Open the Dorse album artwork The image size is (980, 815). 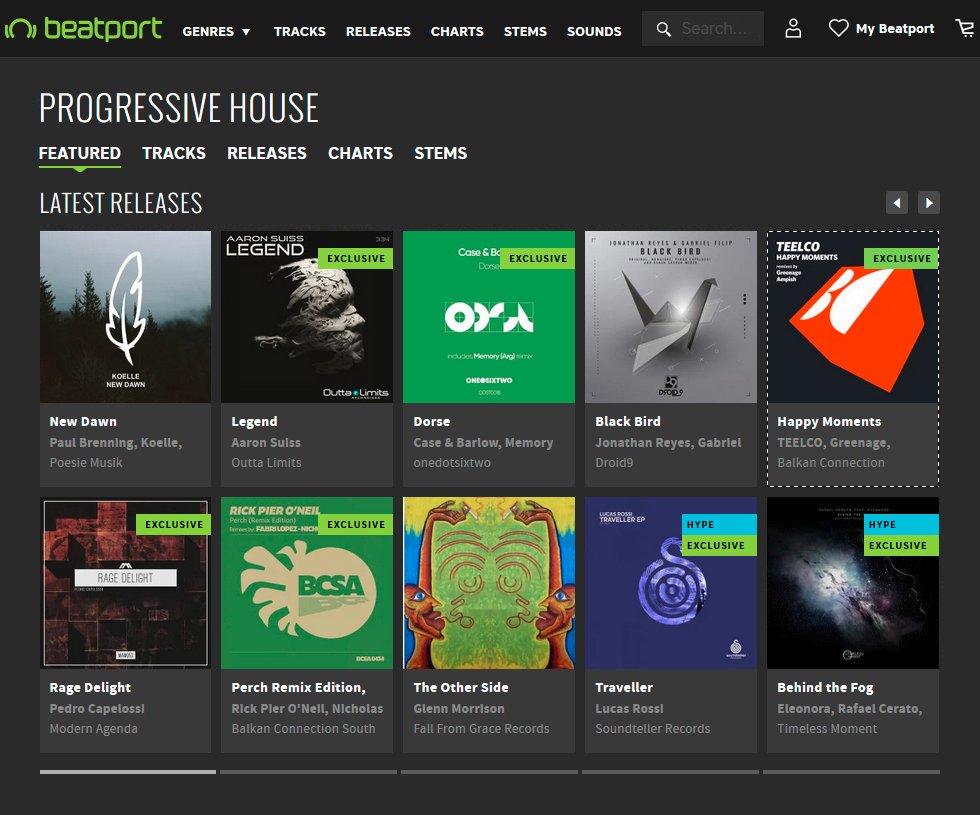[x=489, y=317]
